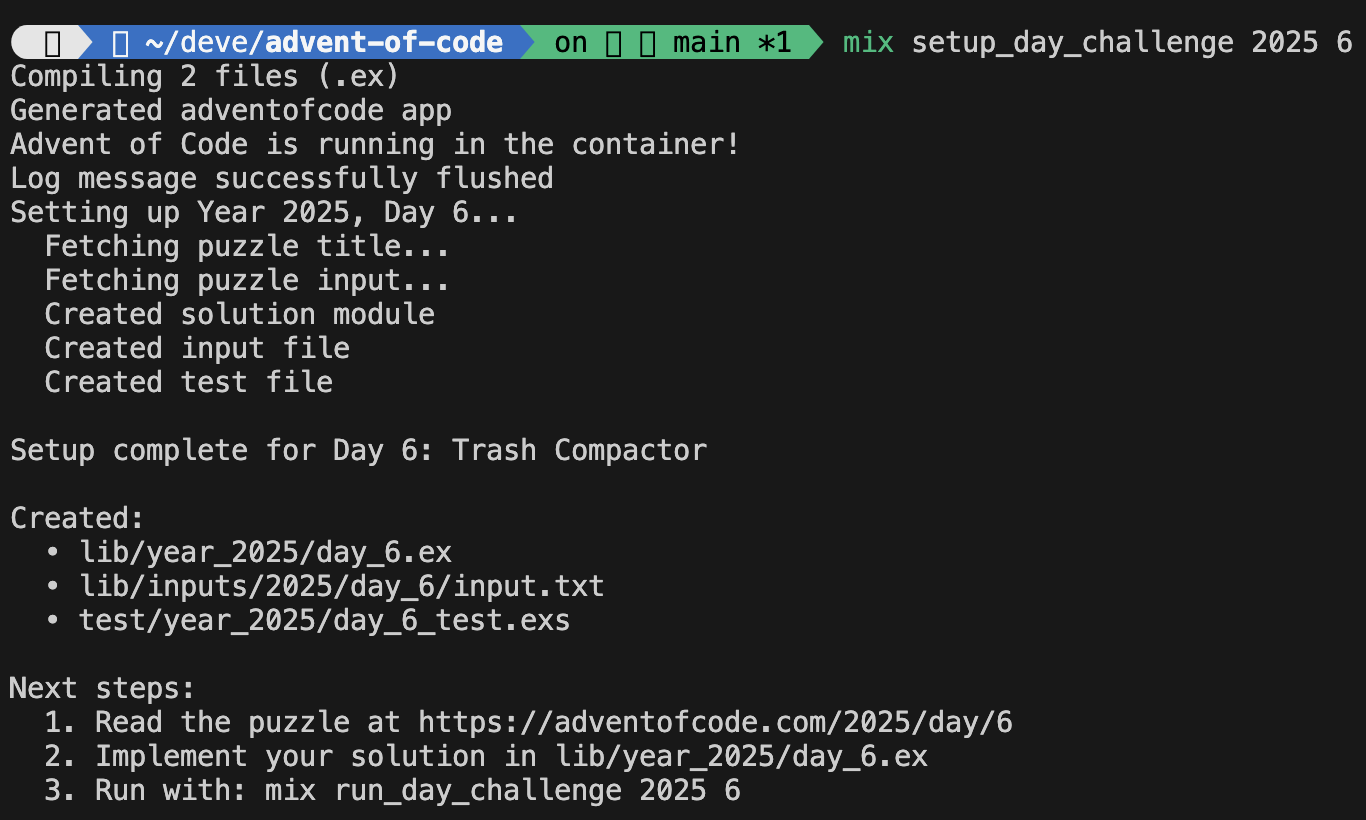Image resolution: width=1366 pixels, height=820 pixels.
Task: Click 'Log message successfully flushed' output line
Action: pos(281,178)
